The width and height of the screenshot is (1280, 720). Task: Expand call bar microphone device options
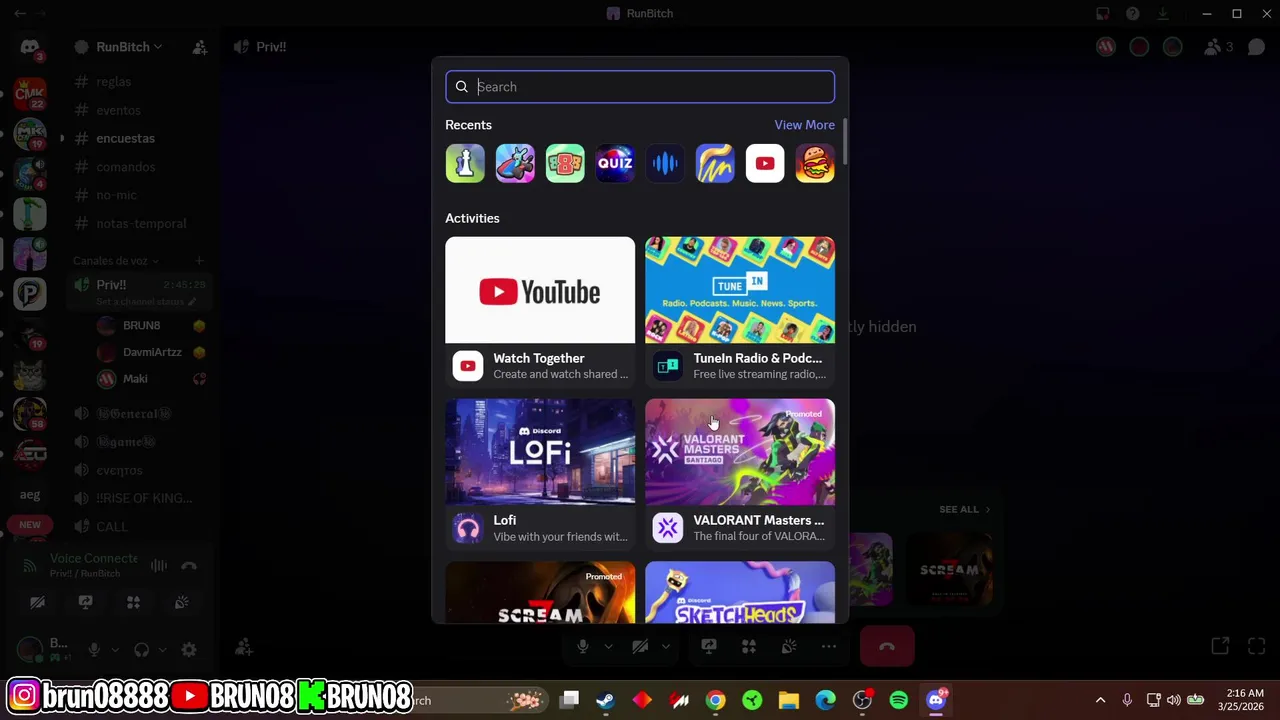click(x=608, y=647)
